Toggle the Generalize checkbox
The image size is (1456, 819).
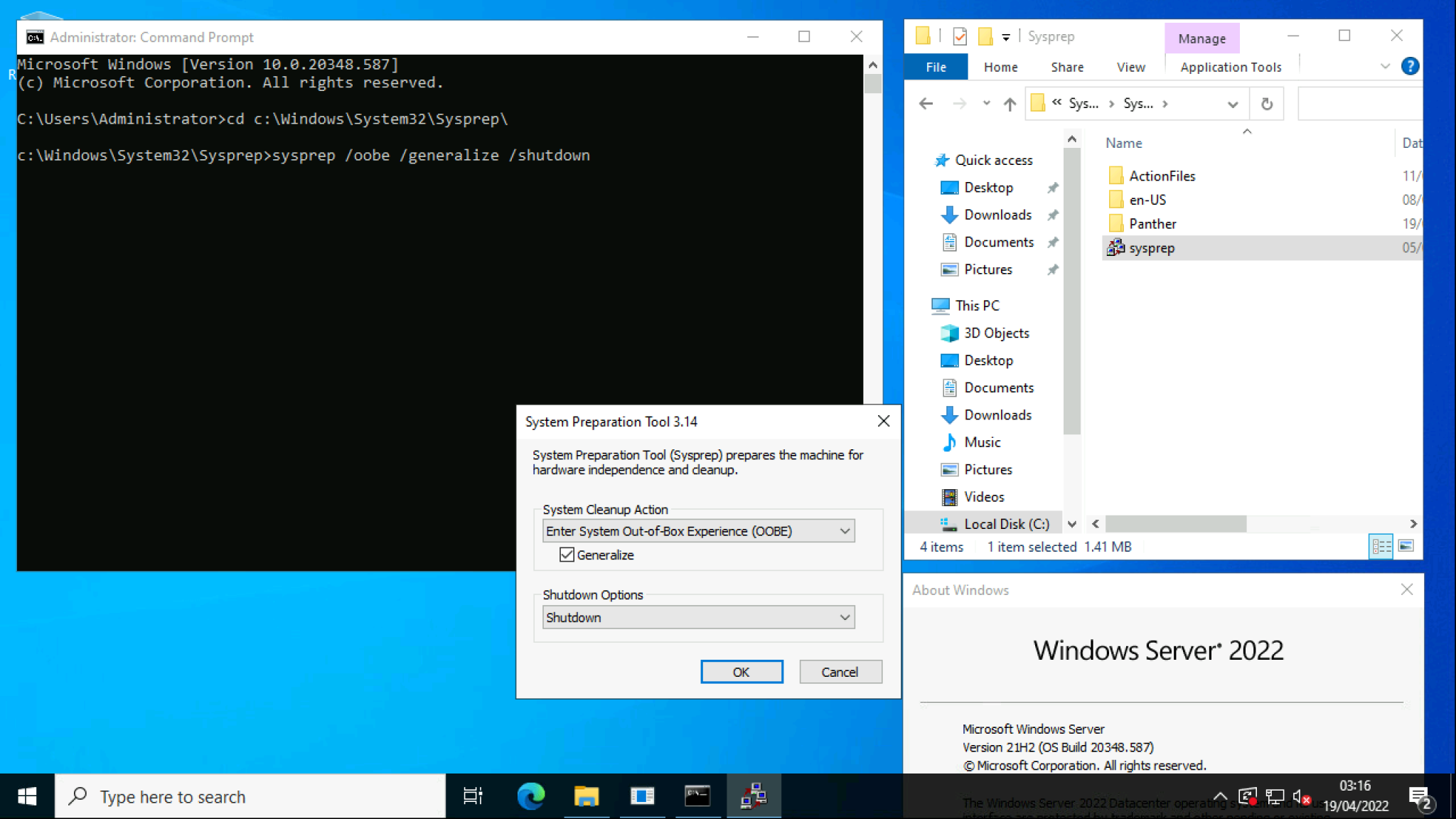click(x=567, y=555)
